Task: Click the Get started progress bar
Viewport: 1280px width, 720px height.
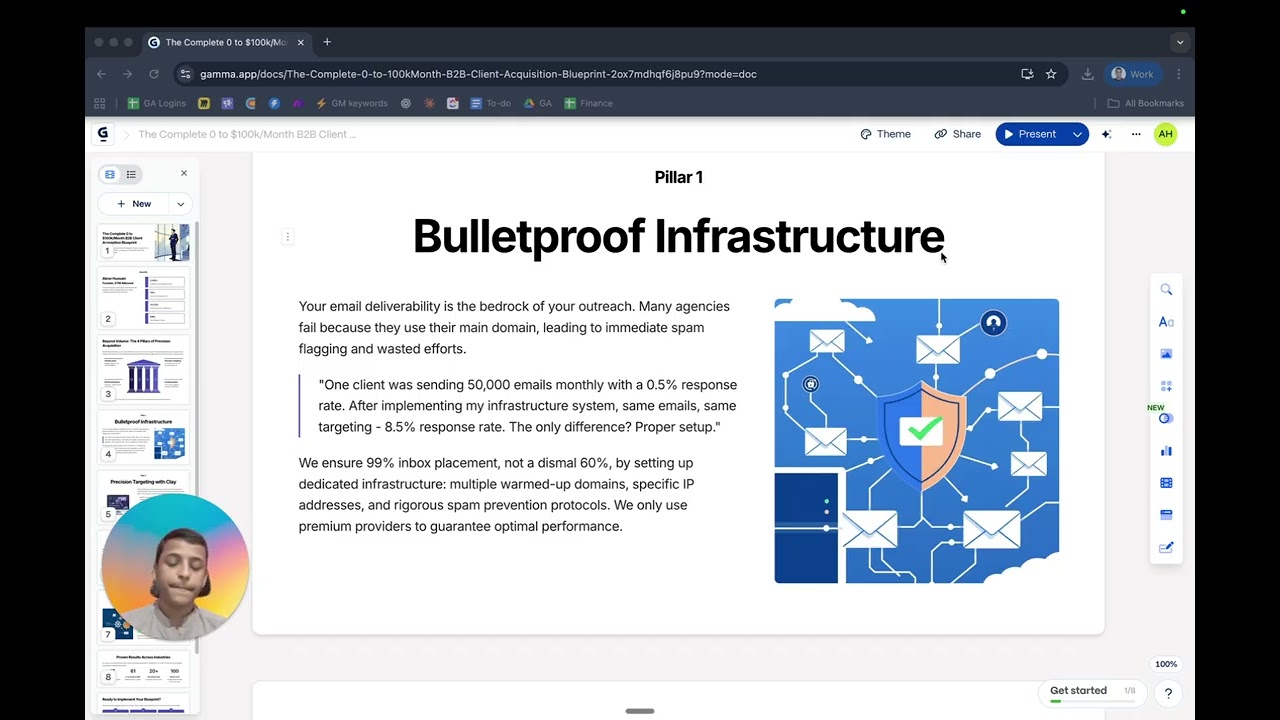Action: [x=1092, y=702]
